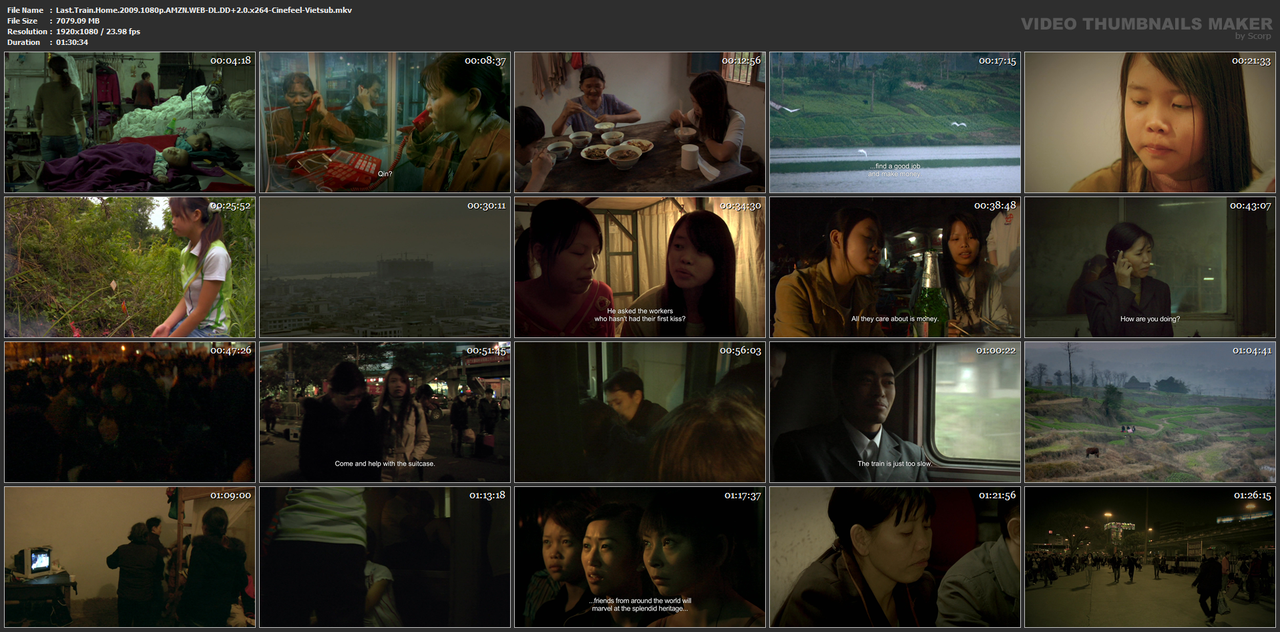Select the 01:21:56 woman looking down thumbnail
Screen dimensions: 1280x632
point(895,557)
